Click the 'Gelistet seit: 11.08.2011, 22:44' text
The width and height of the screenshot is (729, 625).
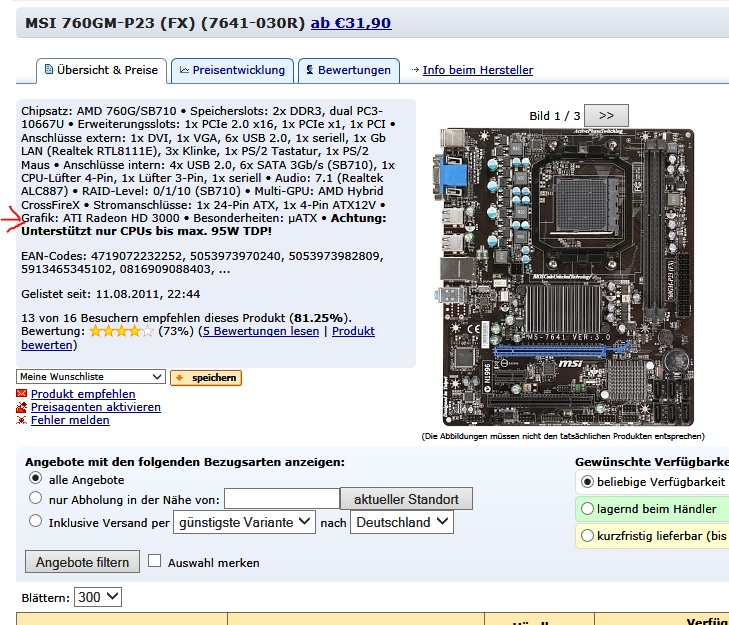[x=111, y=294]
